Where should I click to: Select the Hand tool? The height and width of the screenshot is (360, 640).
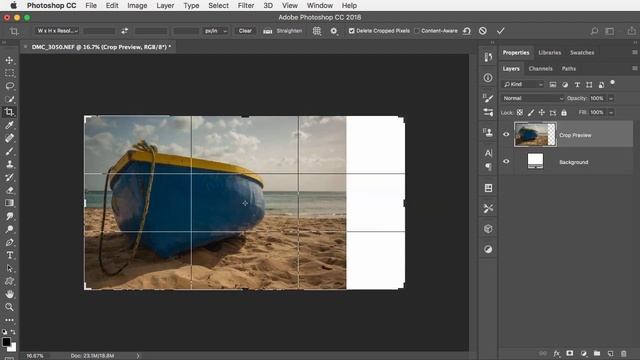tap(9, 294)
